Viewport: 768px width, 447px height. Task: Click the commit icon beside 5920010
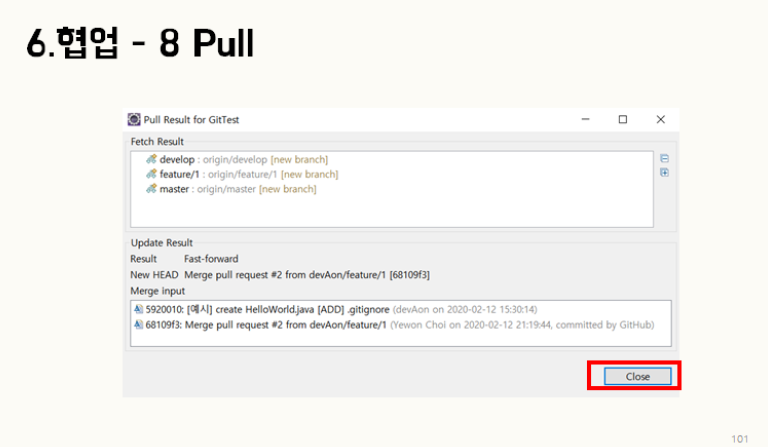click(139, 309)
